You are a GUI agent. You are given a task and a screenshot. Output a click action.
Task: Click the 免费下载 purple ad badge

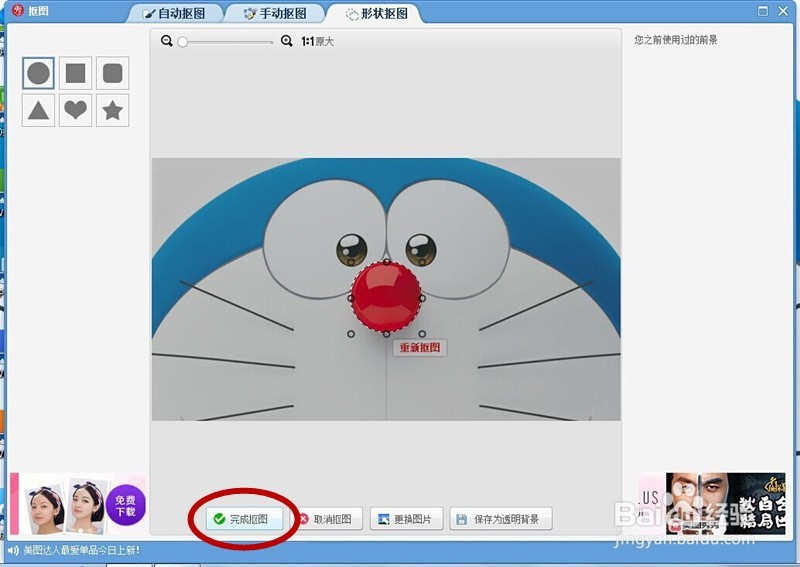(126, 505)
